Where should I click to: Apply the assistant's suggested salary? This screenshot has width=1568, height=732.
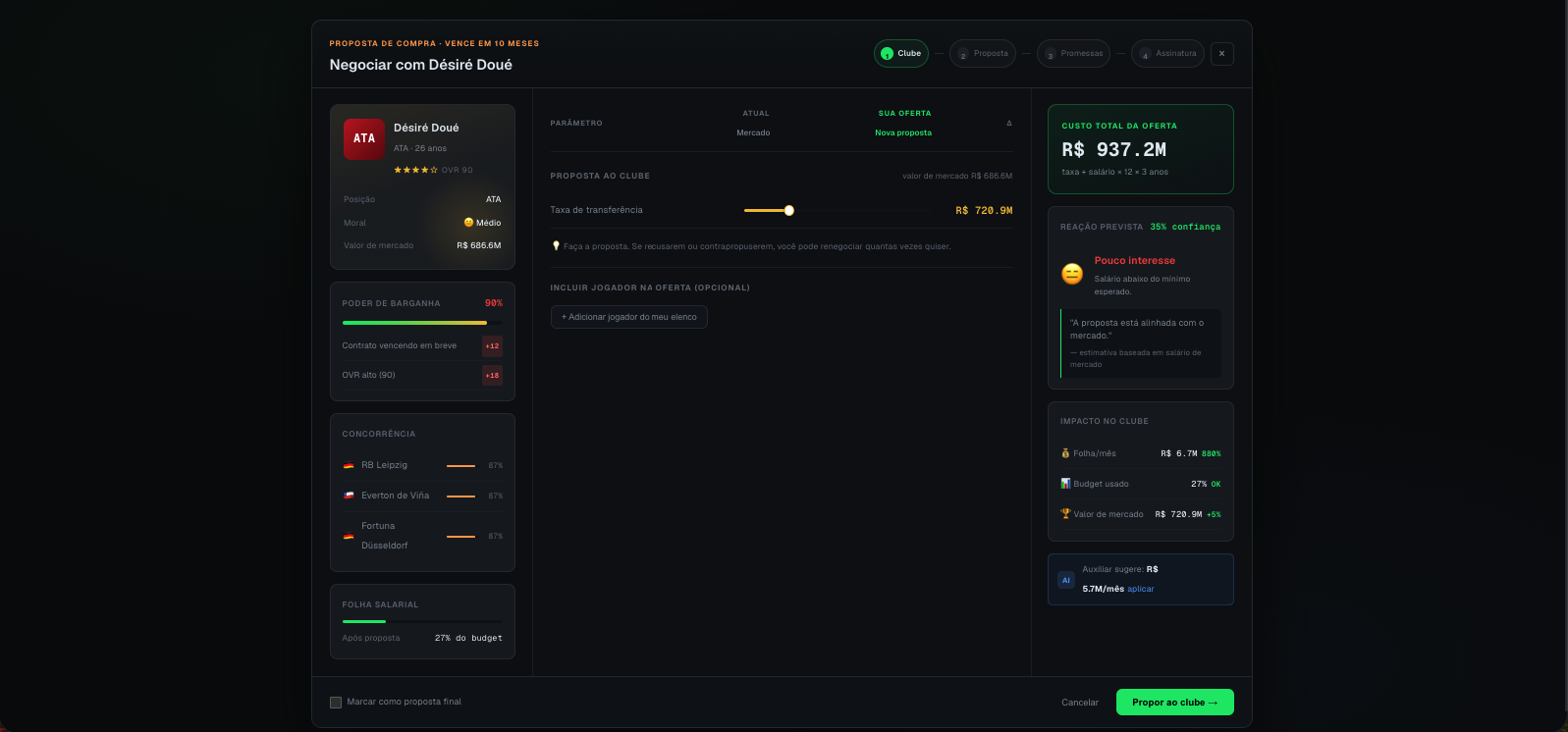coord(1141,589)
